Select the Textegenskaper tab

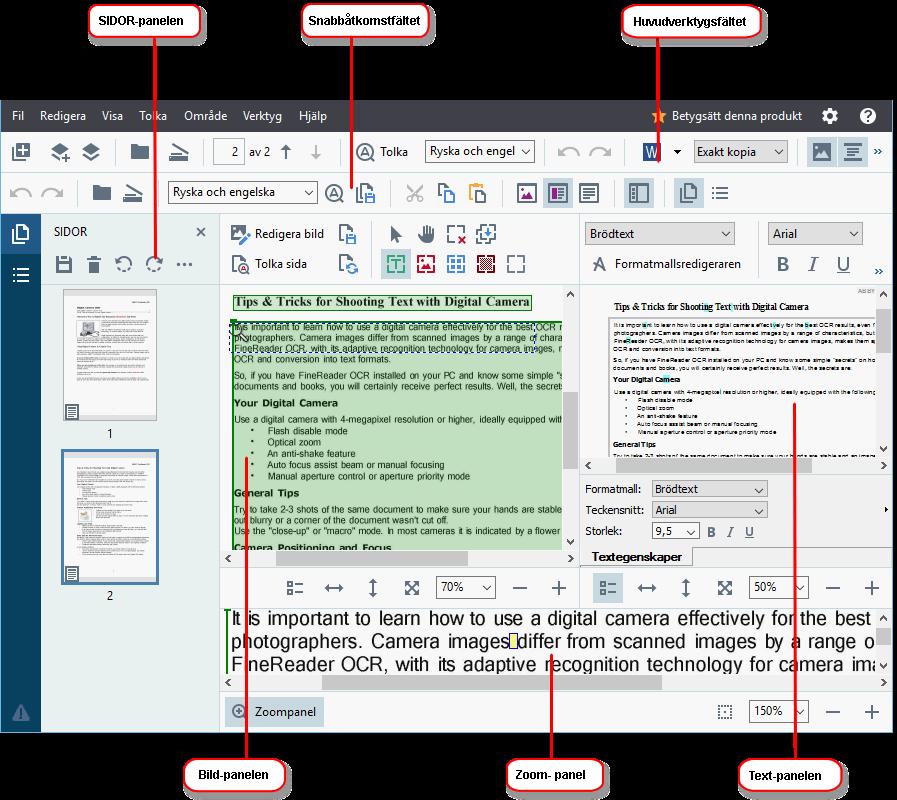click(x=636, y=557)
